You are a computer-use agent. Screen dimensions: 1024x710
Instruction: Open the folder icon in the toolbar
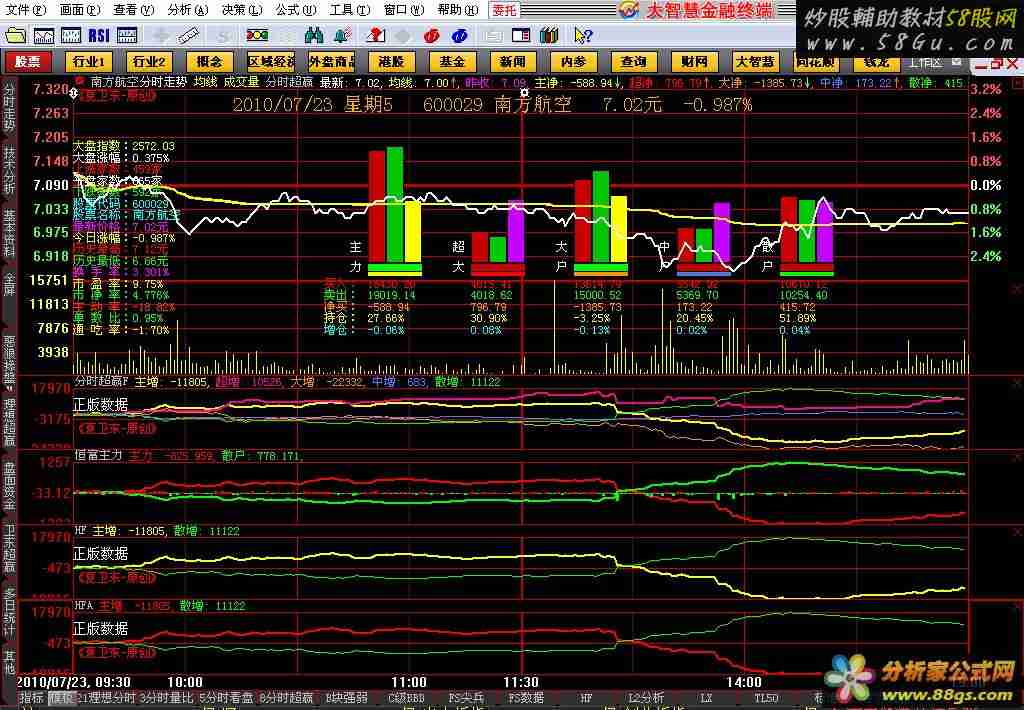click(15, 35)
